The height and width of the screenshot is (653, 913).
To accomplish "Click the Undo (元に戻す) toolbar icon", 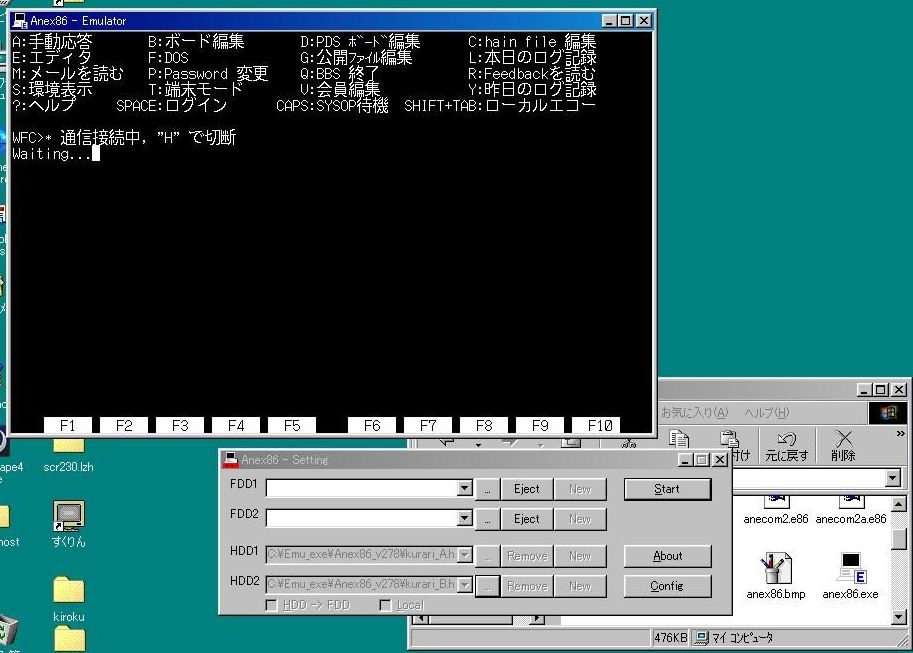I will point(787,446).
